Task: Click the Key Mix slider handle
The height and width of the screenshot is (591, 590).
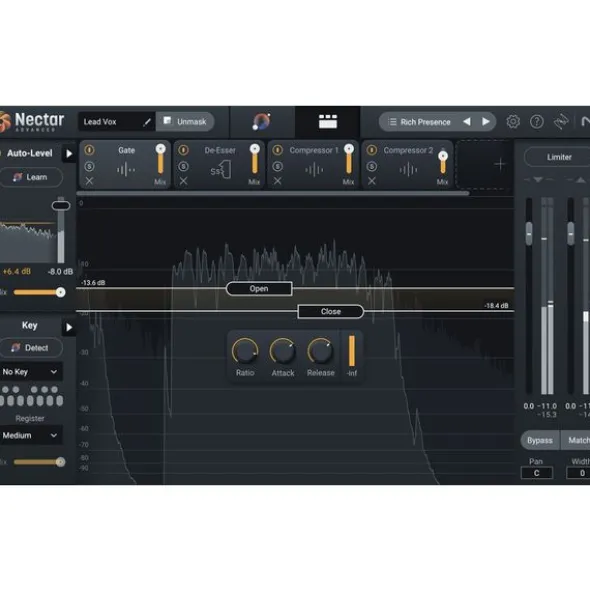Action: pos(60,462)
